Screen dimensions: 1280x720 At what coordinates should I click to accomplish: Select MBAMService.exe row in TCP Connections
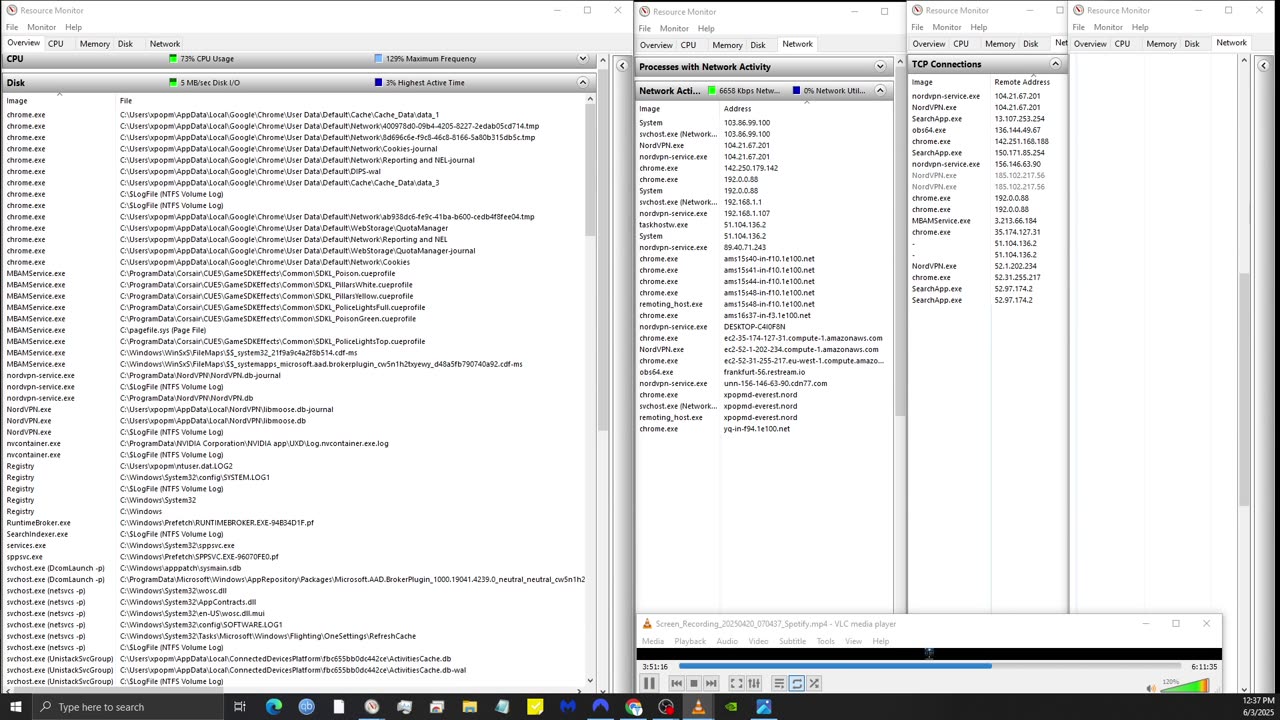[x=986, y=221]
